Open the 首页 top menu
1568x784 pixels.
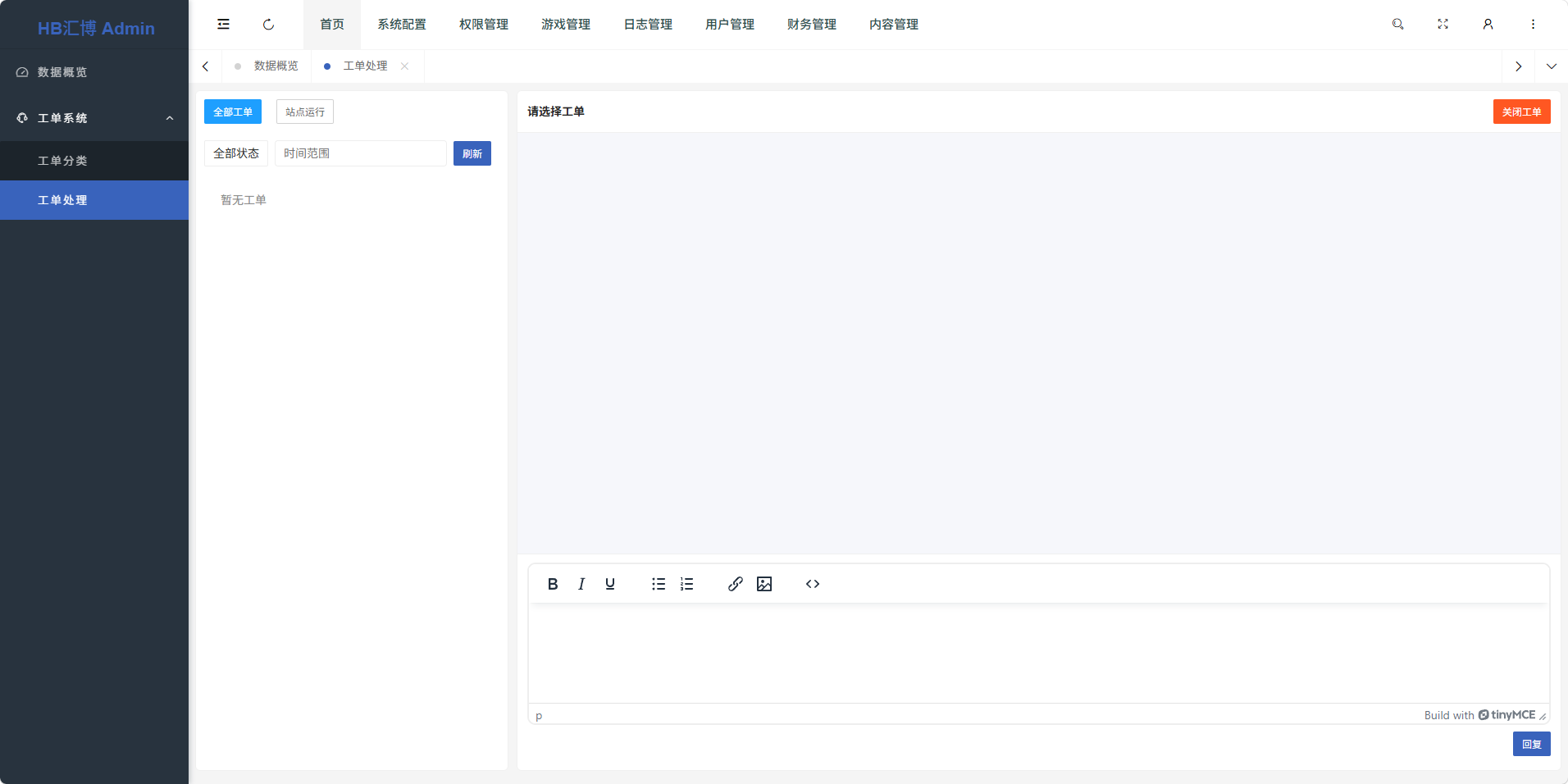coord(332,25)
